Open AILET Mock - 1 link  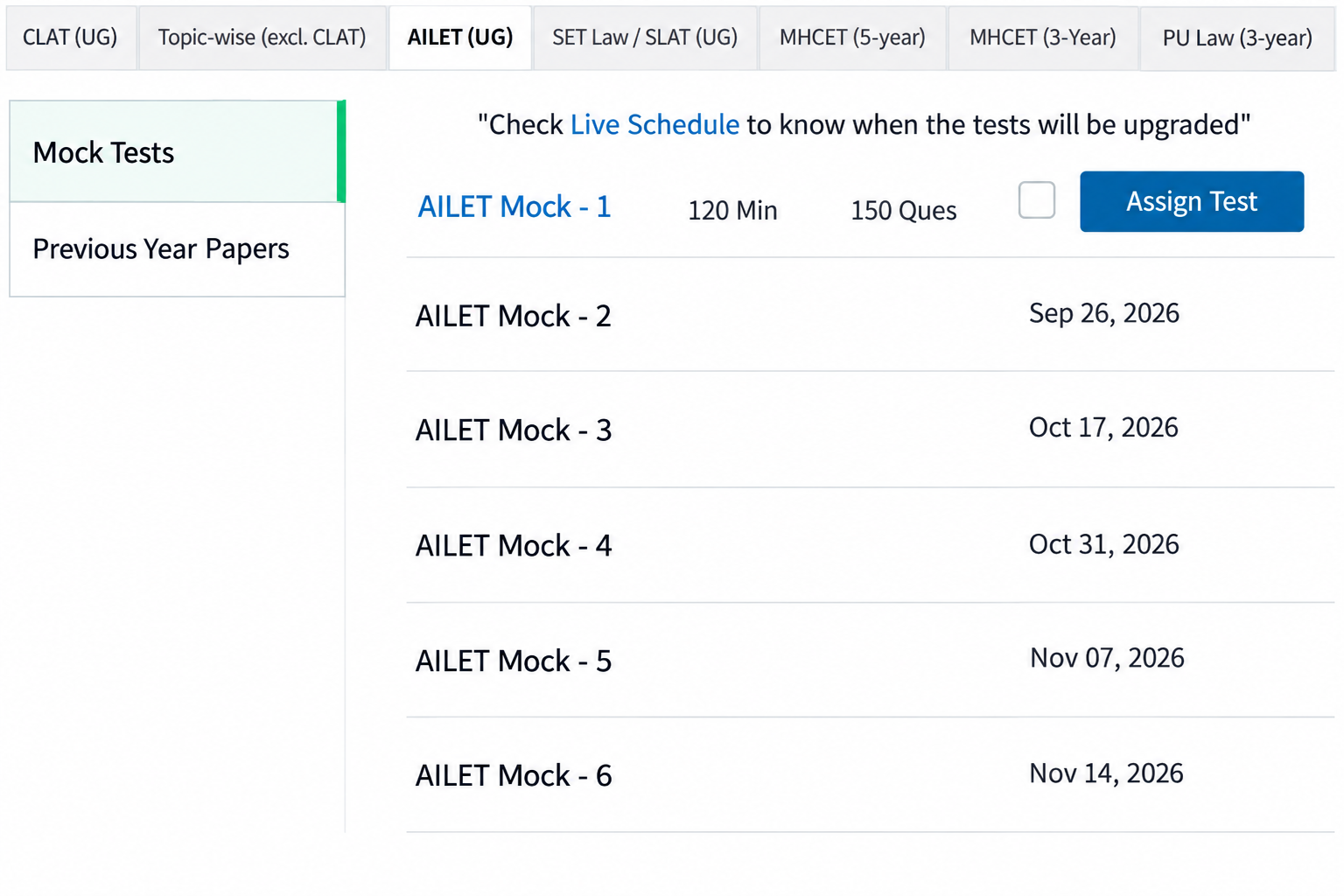[514, 207]
